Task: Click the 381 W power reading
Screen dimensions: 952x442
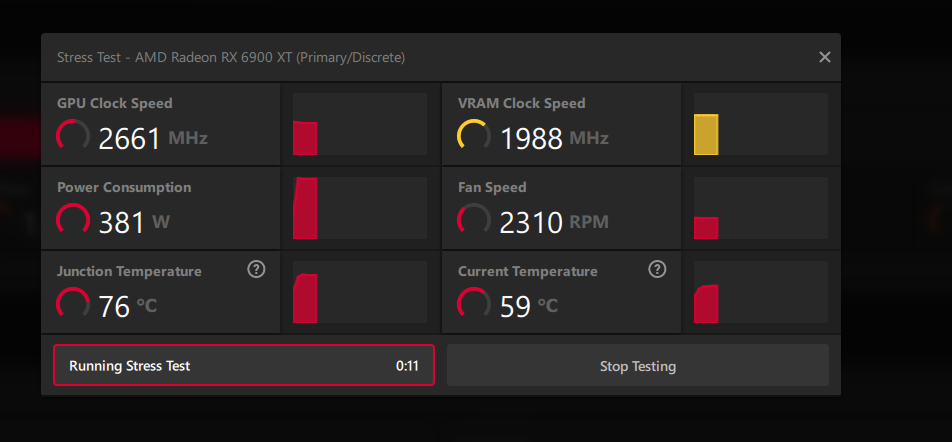Action: coord(122,222)
